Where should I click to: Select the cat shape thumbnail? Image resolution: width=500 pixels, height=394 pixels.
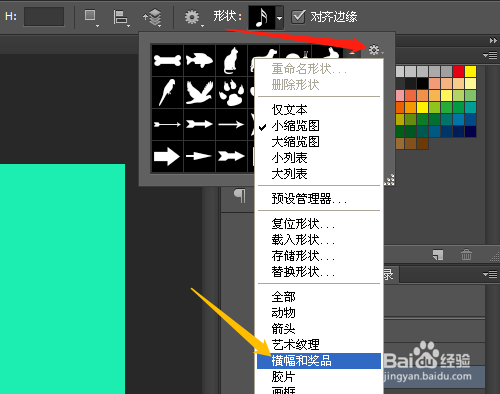pyautogui.click(x=231, y=60)
